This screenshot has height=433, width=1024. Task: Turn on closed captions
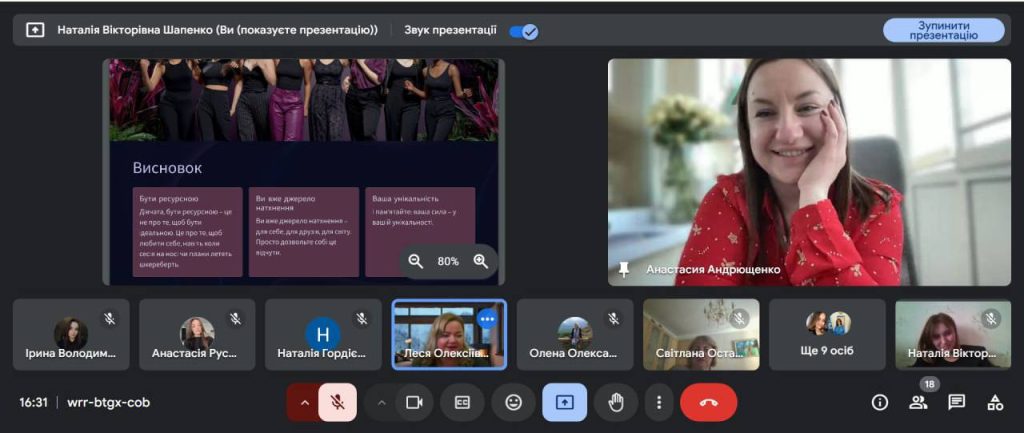tap(462, 402)
